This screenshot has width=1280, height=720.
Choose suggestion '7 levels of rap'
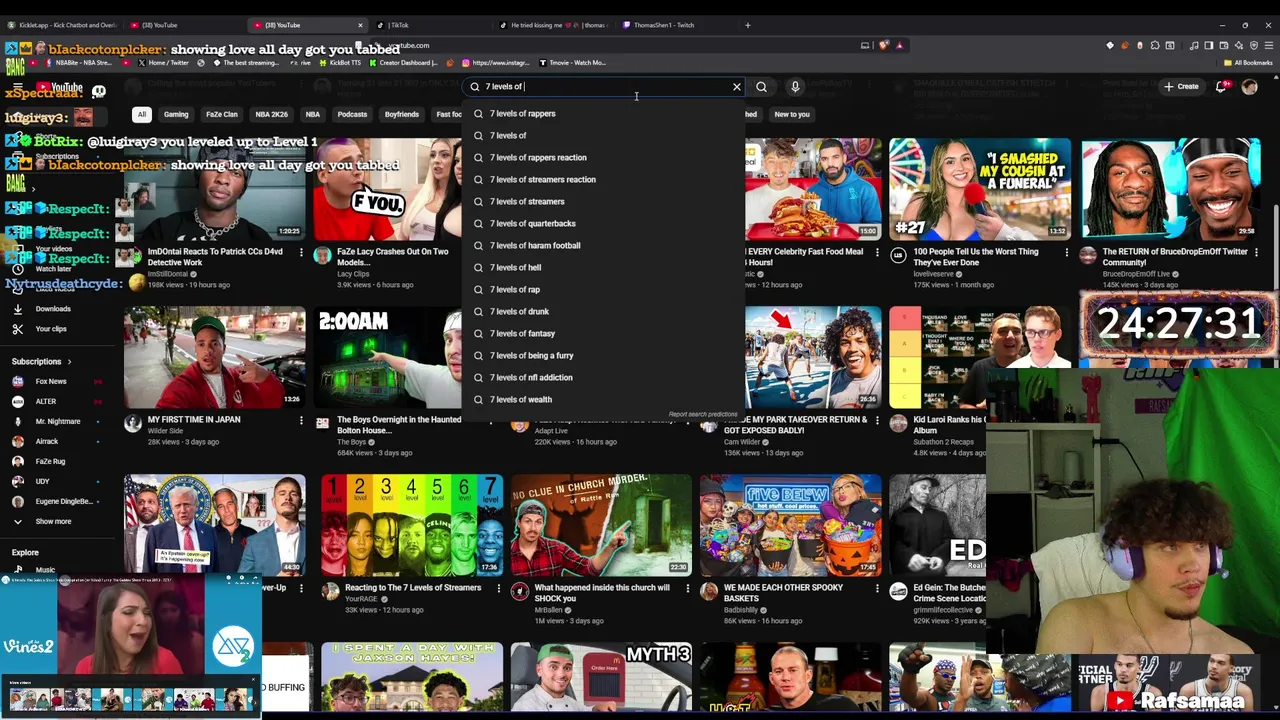(x=604, y=290)
